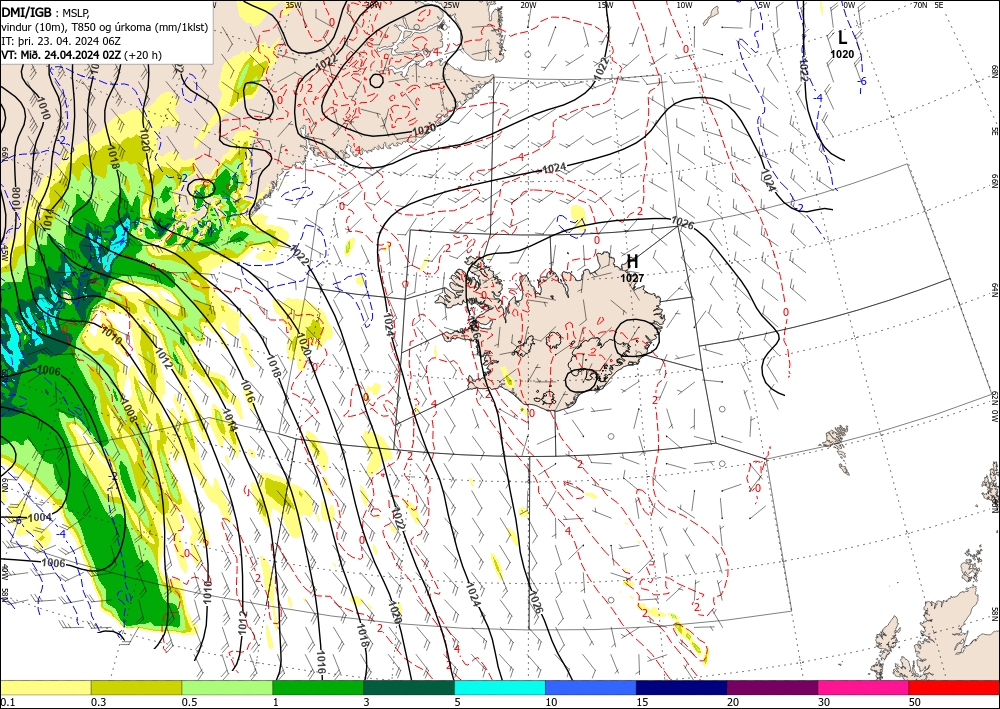
Task: Click the '1027' pressure value under H
Action: point(632,278)
